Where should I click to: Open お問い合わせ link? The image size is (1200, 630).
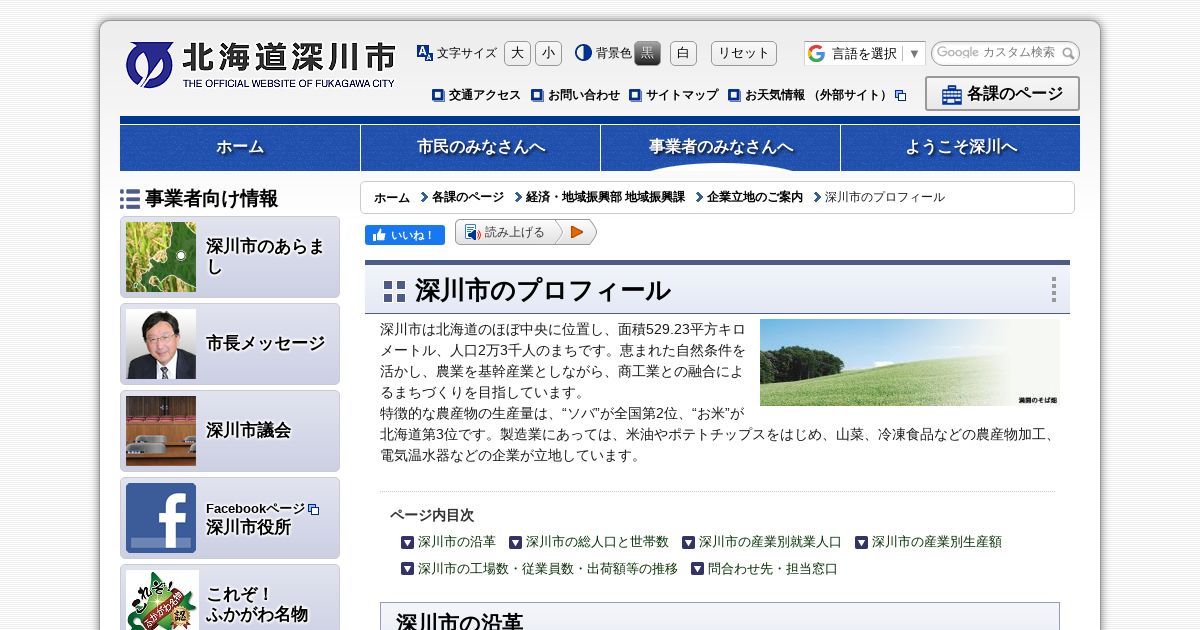[x=583, y=95]
